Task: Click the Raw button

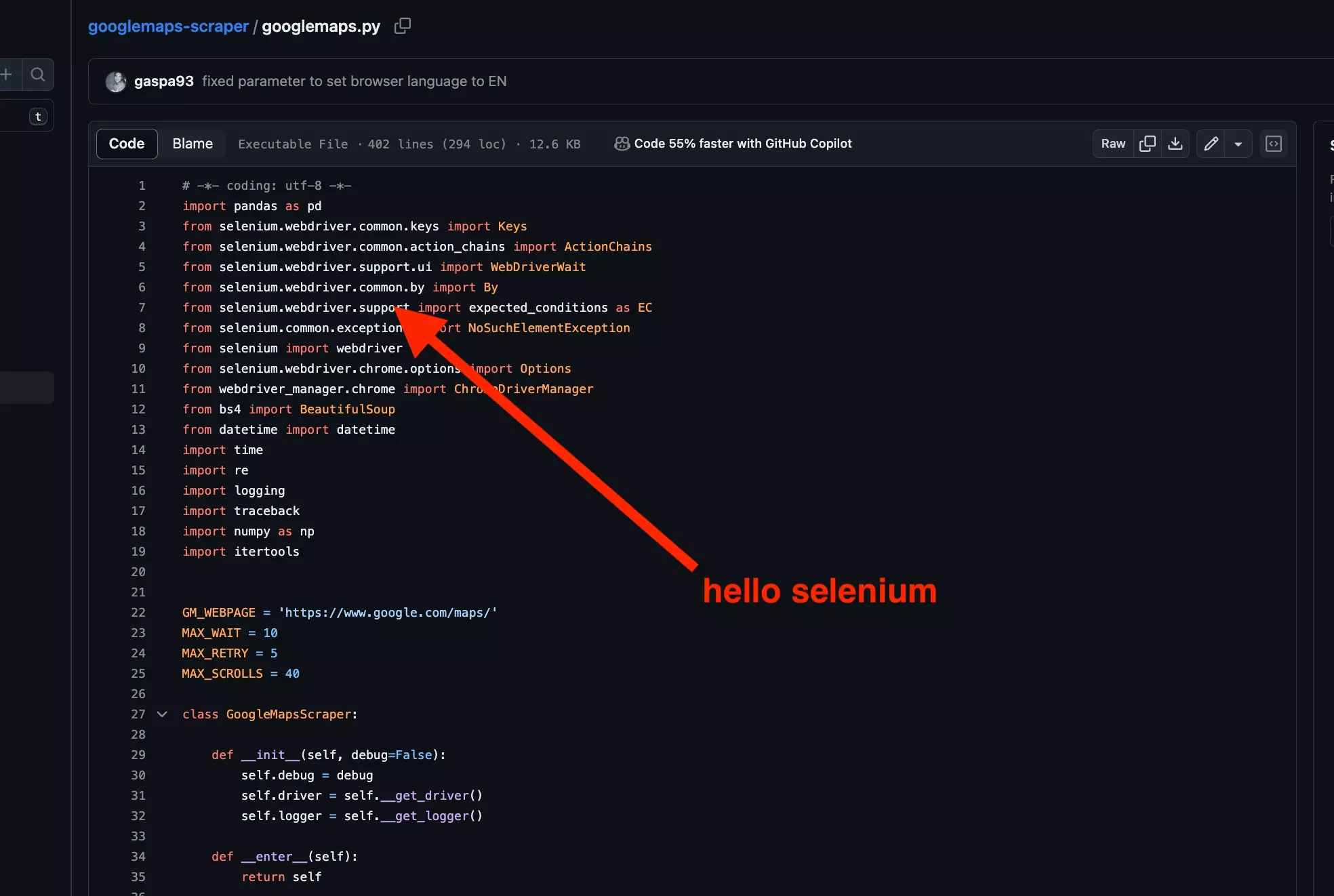Action: coord(1113,144)
